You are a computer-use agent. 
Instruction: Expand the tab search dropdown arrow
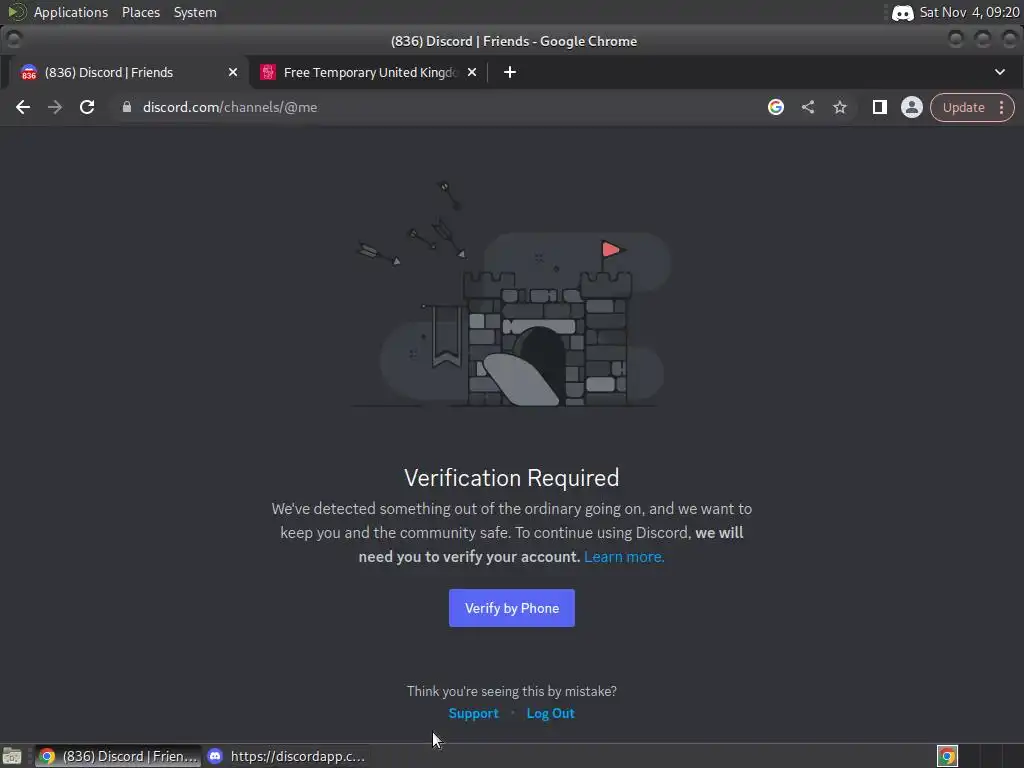[x=1000, y=72]
